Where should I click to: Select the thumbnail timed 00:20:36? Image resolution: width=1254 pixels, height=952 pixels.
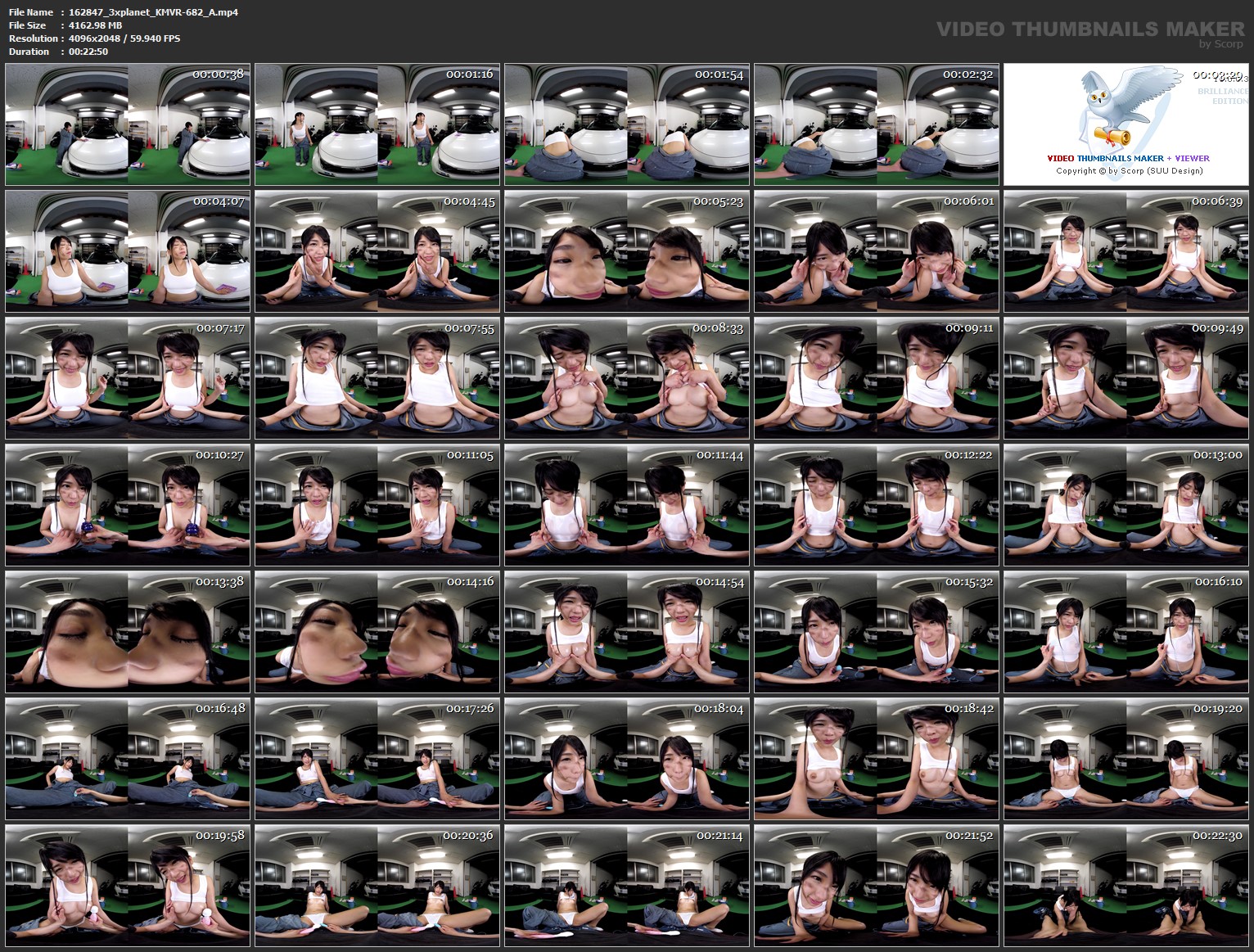[x=377, y=887]
